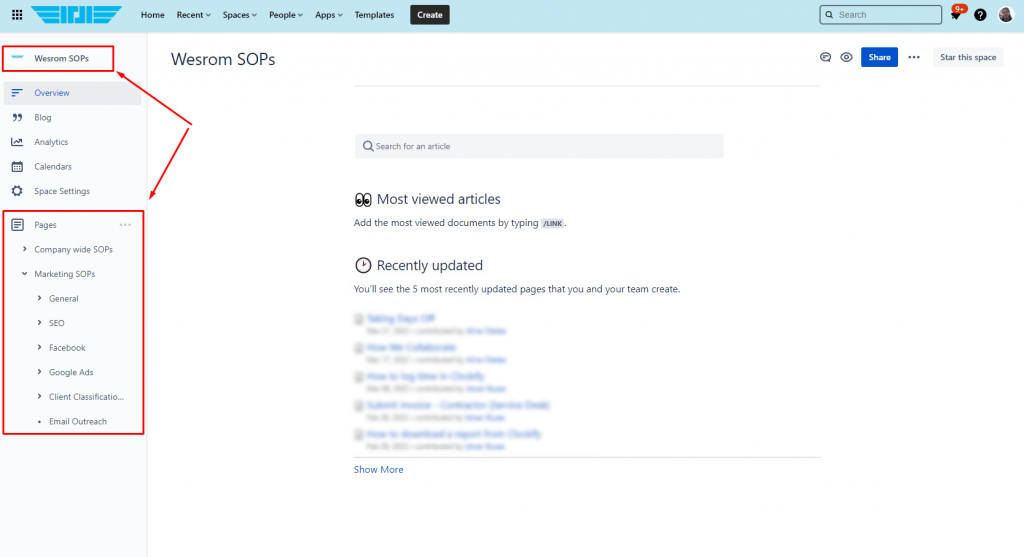1024x557 pixels.
Task: Collapse the Marketing SOPs tree item
Action: tap(25, 274)
